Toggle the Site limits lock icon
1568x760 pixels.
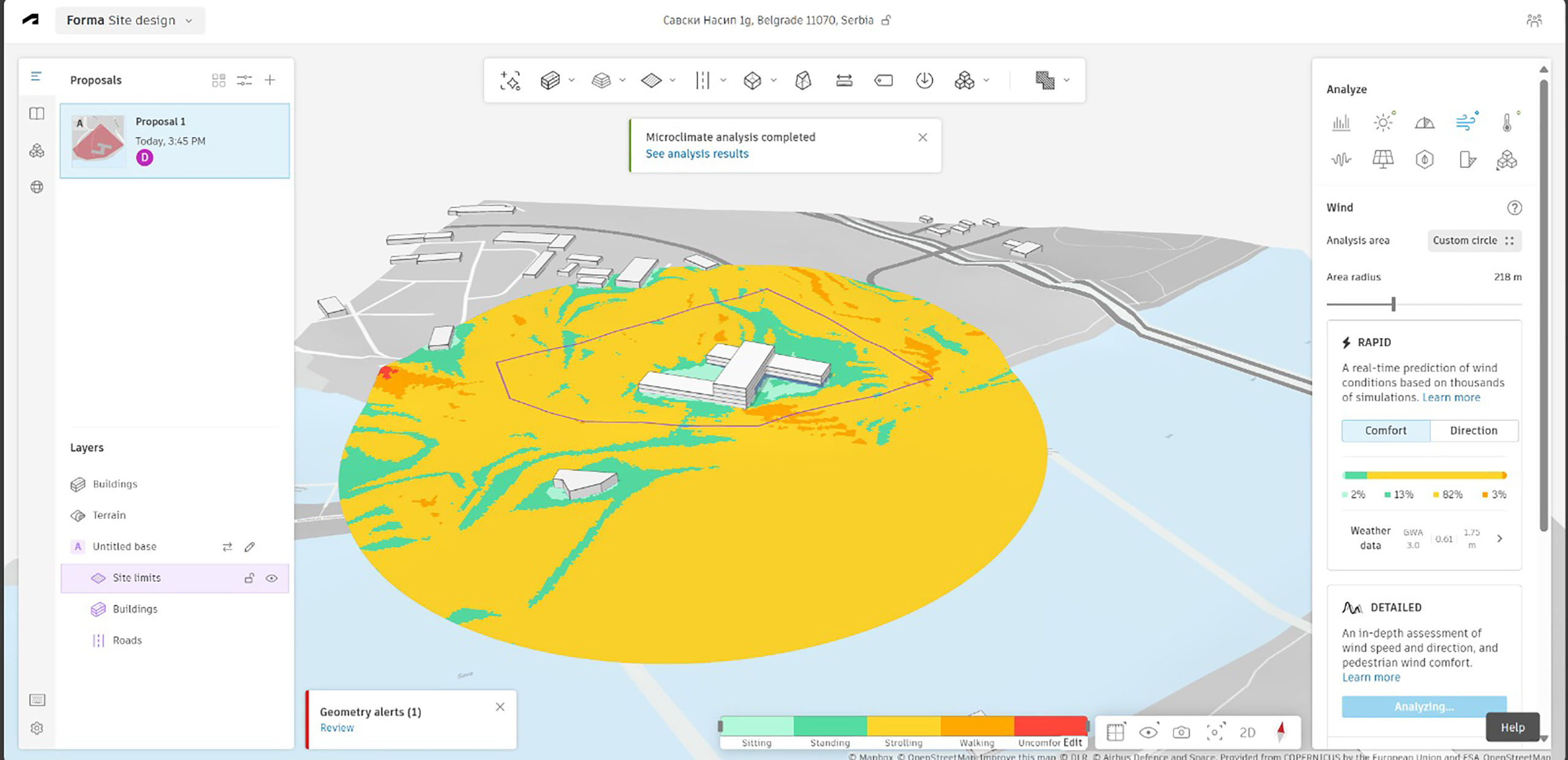(249, 578)
